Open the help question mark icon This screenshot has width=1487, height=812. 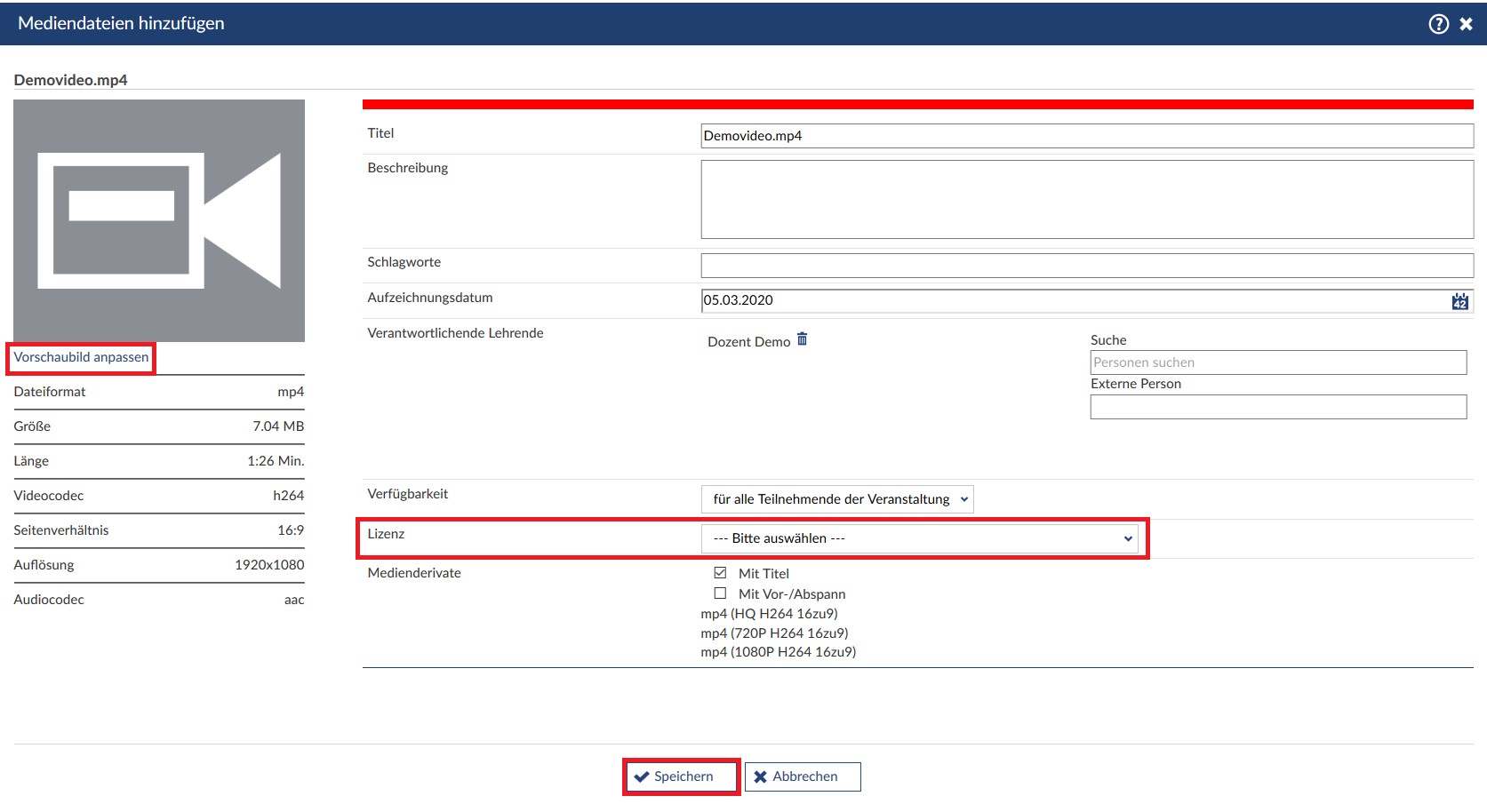[1438, 24]
